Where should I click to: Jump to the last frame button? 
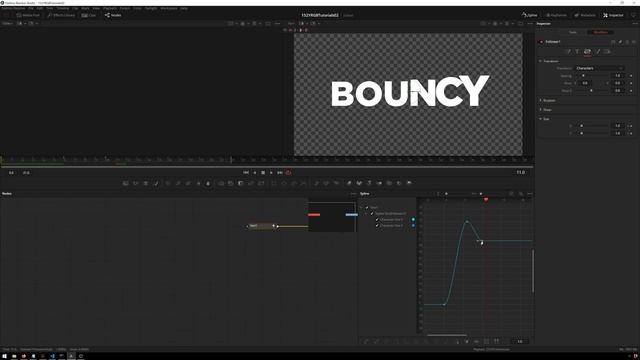pyautogui.click(x=280, y=173)
